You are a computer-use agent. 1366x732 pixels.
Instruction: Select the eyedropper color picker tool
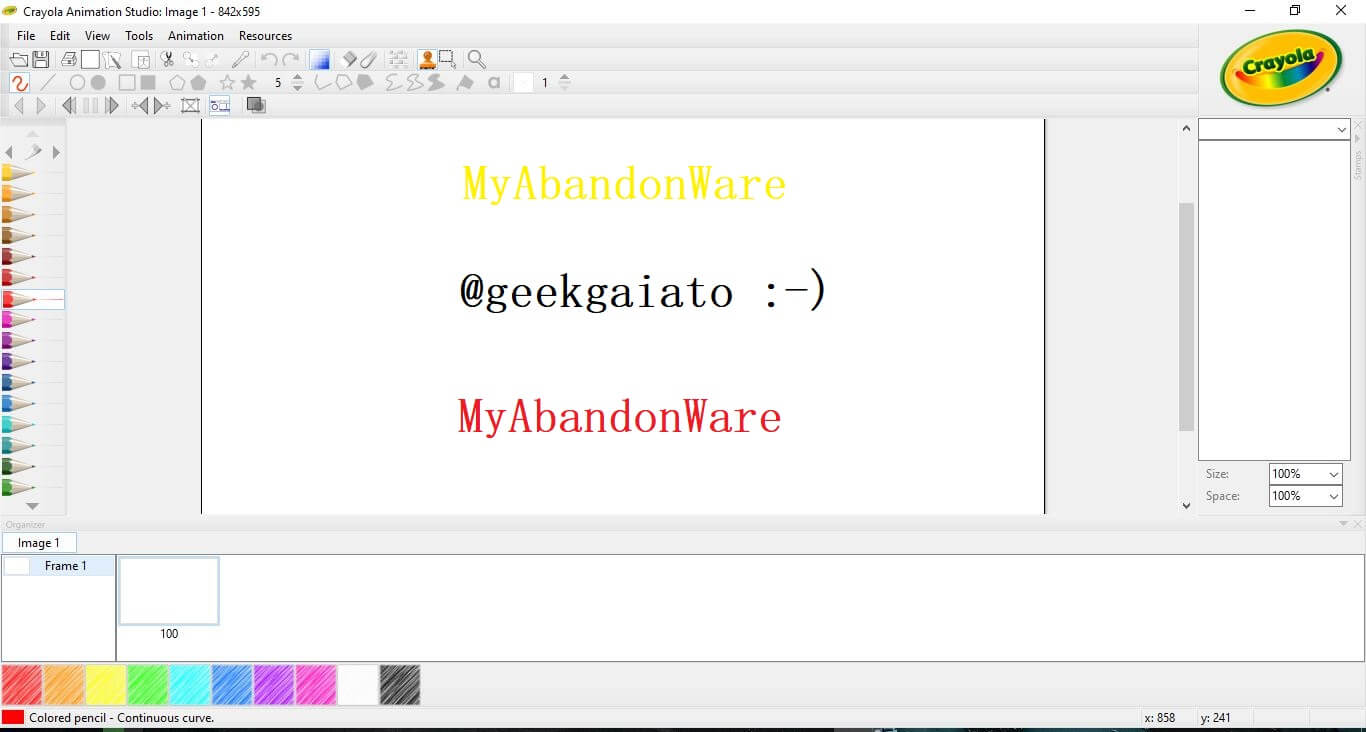pos(241,60)
